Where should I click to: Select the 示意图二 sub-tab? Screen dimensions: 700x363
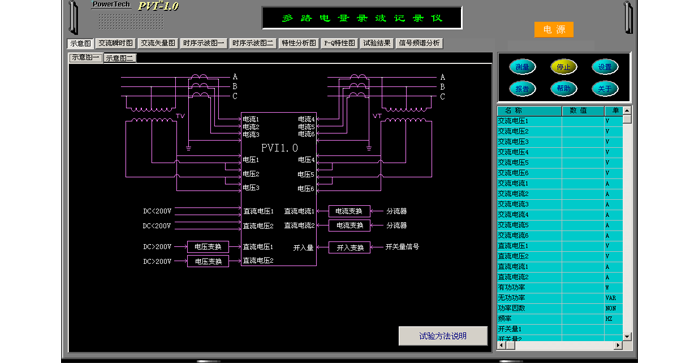click(119, 58)
